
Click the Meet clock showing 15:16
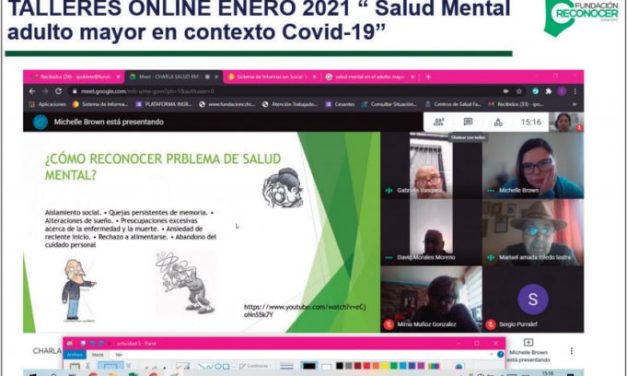pos(531,122)
